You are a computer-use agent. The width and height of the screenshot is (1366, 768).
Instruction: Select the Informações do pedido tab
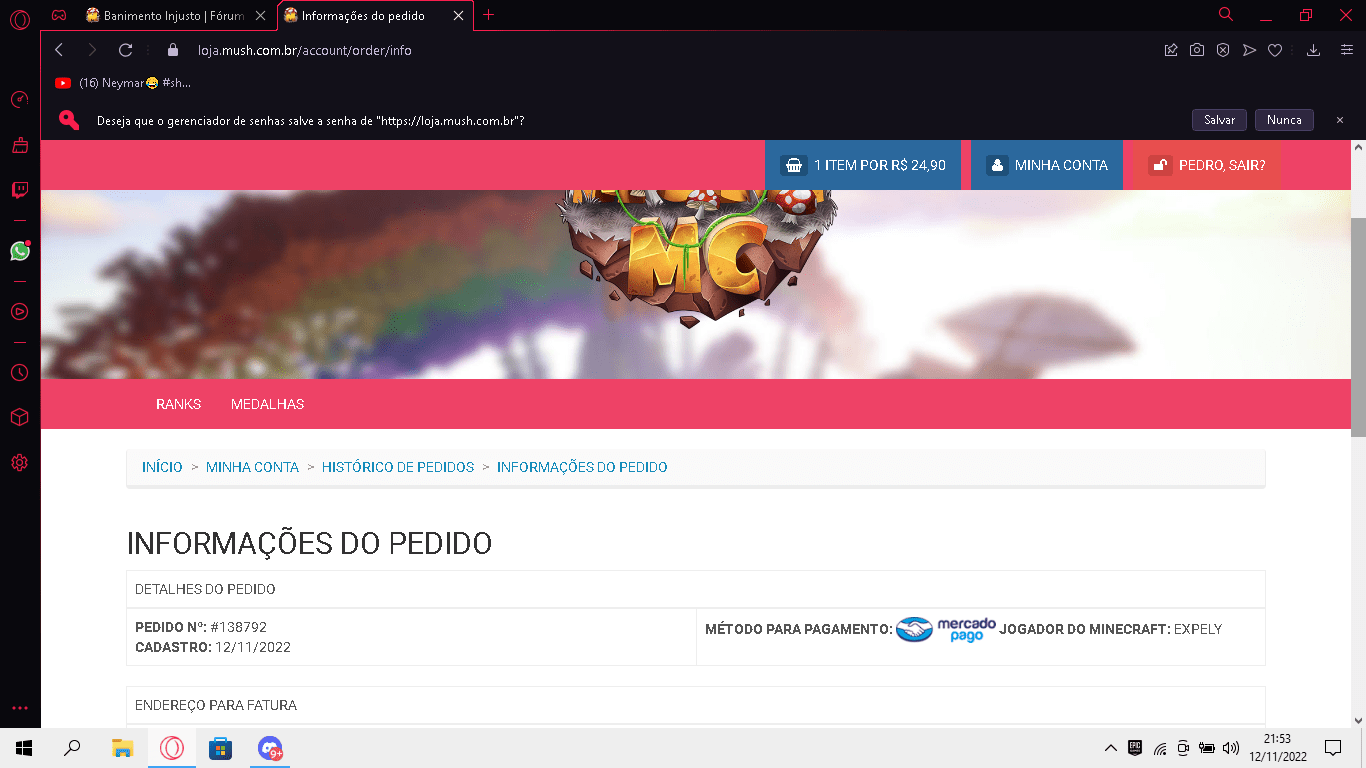coord(364,16)
